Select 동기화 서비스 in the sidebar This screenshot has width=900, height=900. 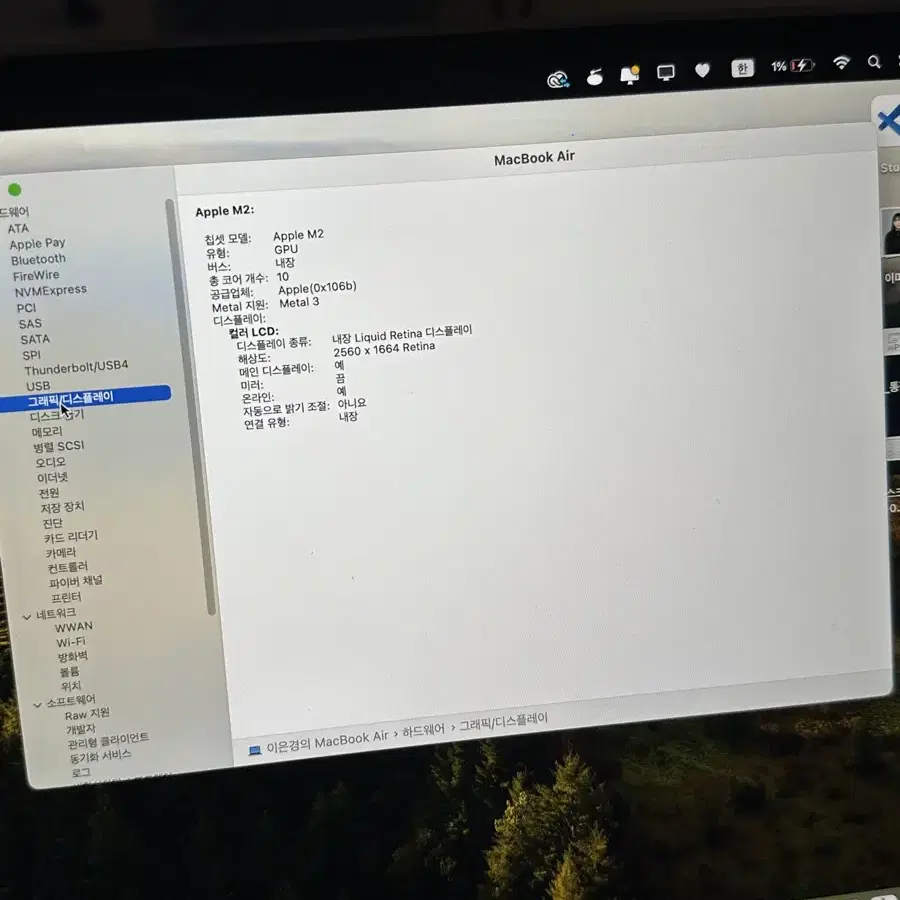tap(100, 757)
